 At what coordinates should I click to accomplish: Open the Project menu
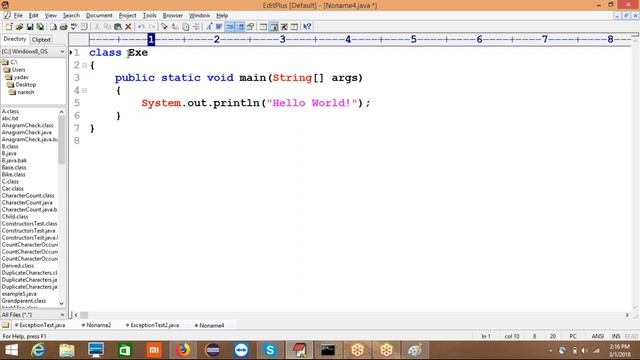(127, 16)
